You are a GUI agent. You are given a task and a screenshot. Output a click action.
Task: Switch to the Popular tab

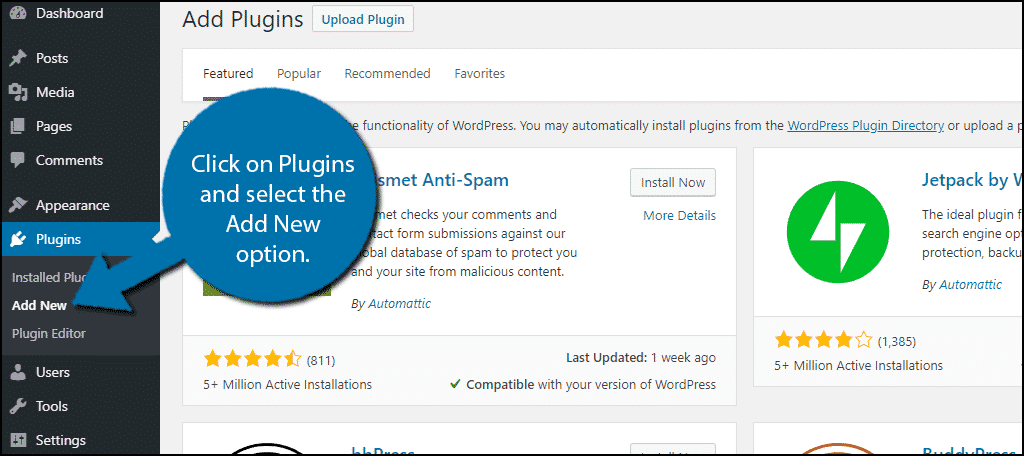pyautogui.click(x=299, y=73)
